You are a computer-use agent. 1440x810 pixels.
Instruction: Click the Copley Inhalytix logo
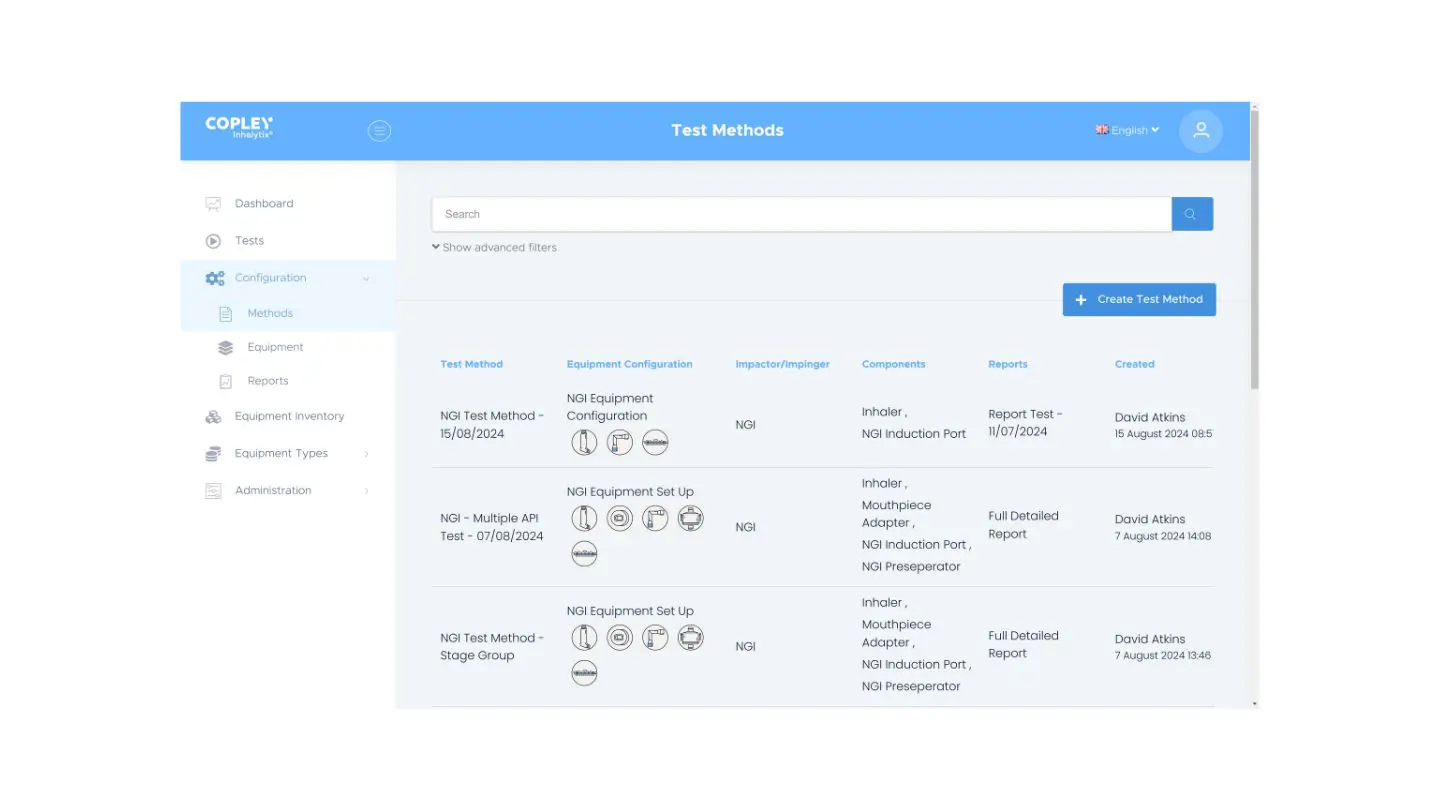(239, 127)
